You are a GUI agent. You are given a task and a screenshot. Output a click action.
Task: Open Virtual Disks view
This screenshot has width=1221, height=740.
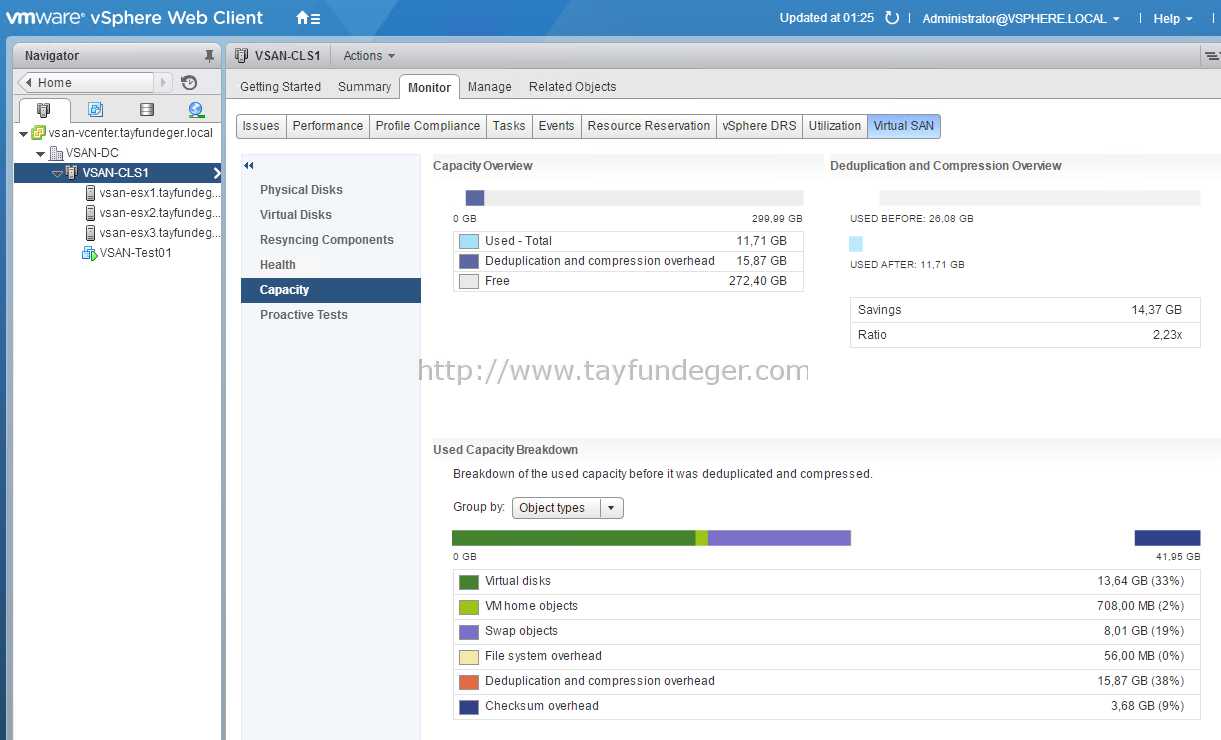296,215
